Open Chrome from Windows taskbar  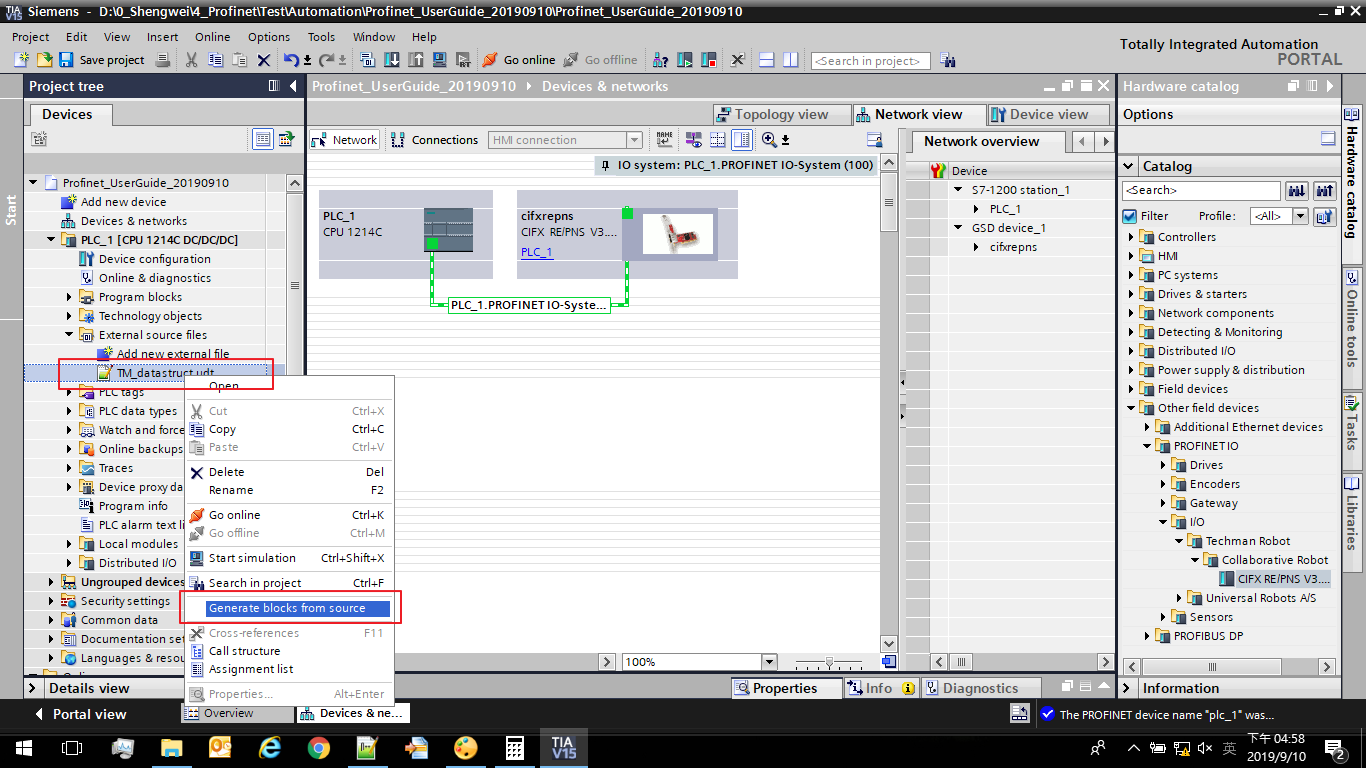(319, 747)
